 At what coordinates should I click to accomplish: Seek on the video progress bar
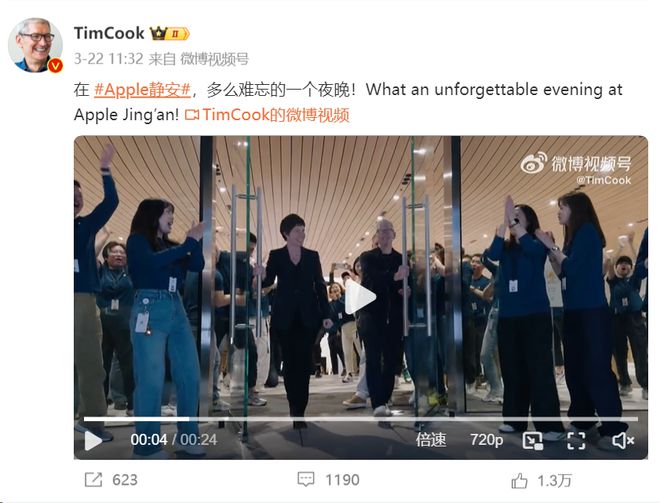[361, 419]
